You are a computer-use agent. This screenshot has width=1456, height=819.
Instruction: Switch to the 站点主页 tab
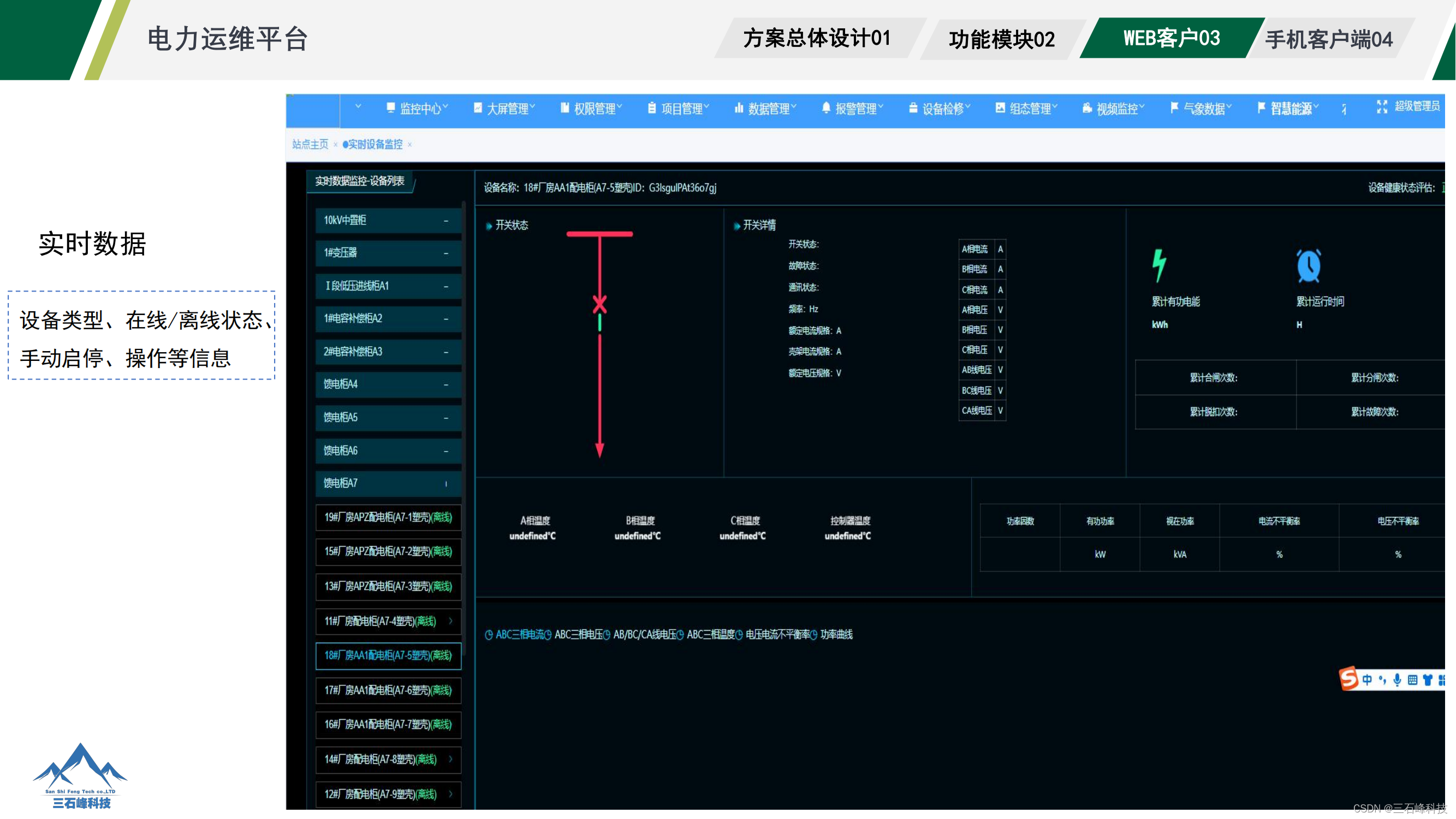coord(310,144)
